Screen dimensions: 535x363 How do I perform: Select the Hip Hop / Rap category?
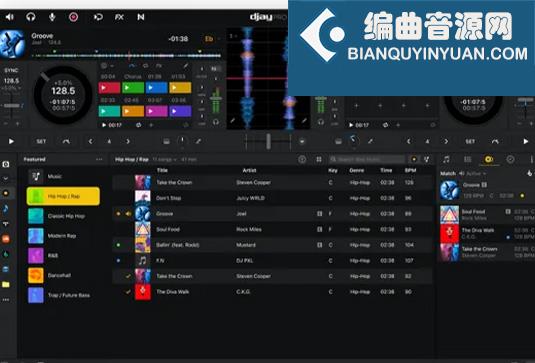(x=63, y=196)
